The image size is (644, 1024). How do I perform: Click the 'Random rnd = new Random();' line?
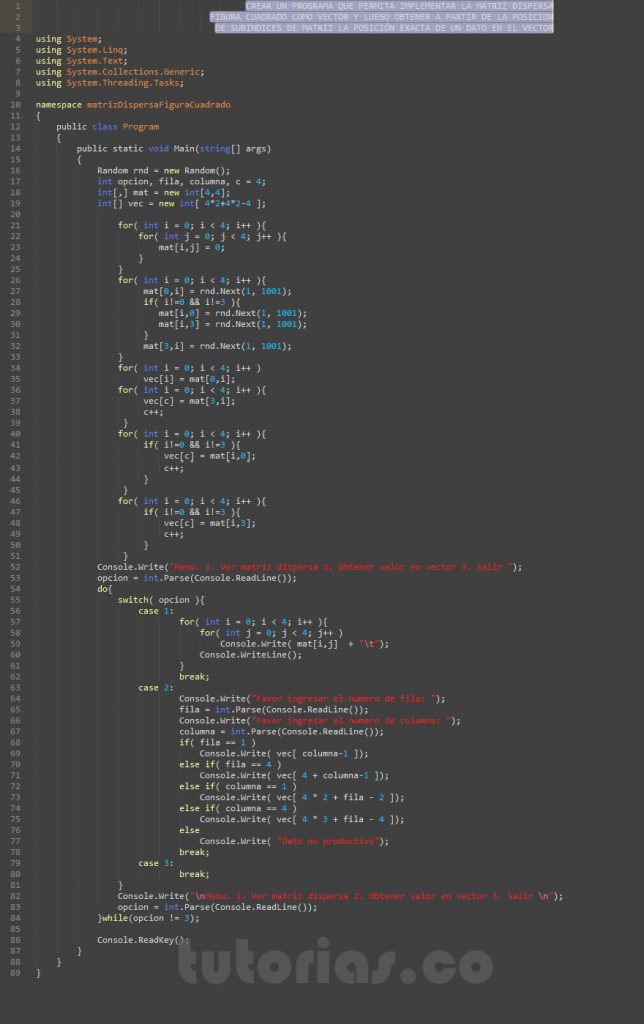tap(164, 170)
